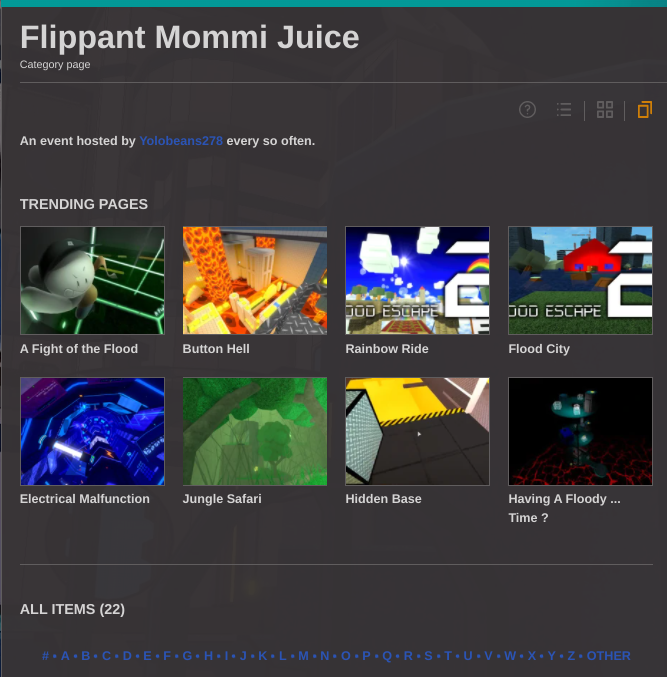Click the Button Hell title link
Screen dimensions: 667x677
point(216,349)
